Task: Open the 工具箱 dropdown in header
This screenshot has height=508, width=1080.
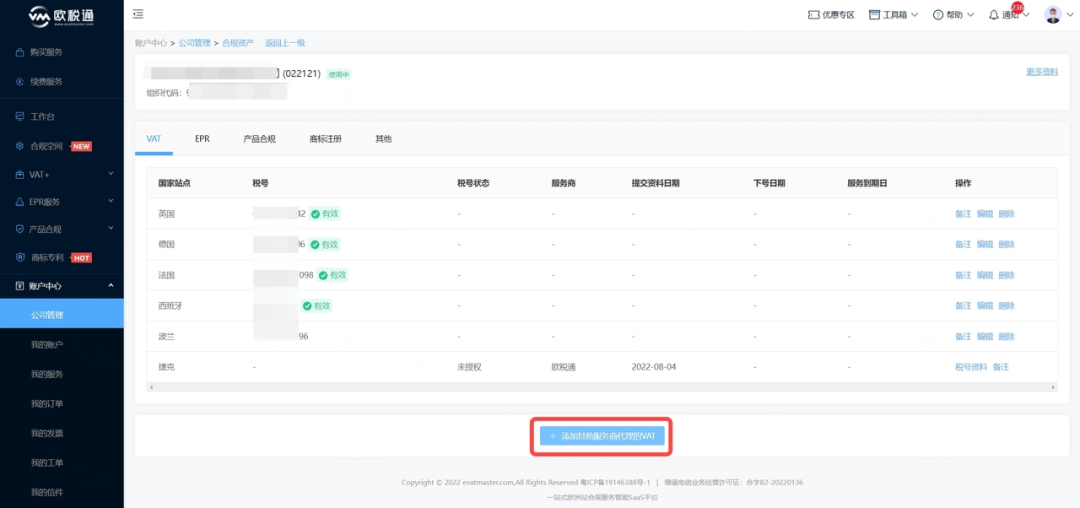Action: 895,15
